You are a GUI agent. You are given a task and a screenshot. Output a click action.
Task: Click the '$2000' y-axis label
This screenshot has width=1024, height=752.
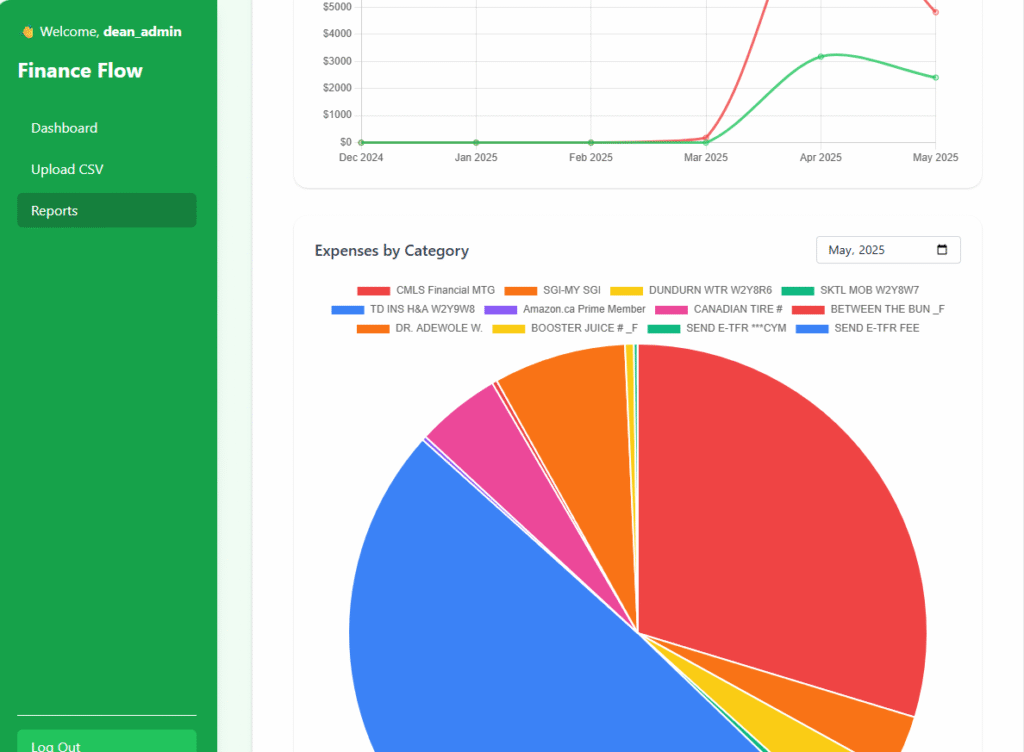(x=337, y=87)
